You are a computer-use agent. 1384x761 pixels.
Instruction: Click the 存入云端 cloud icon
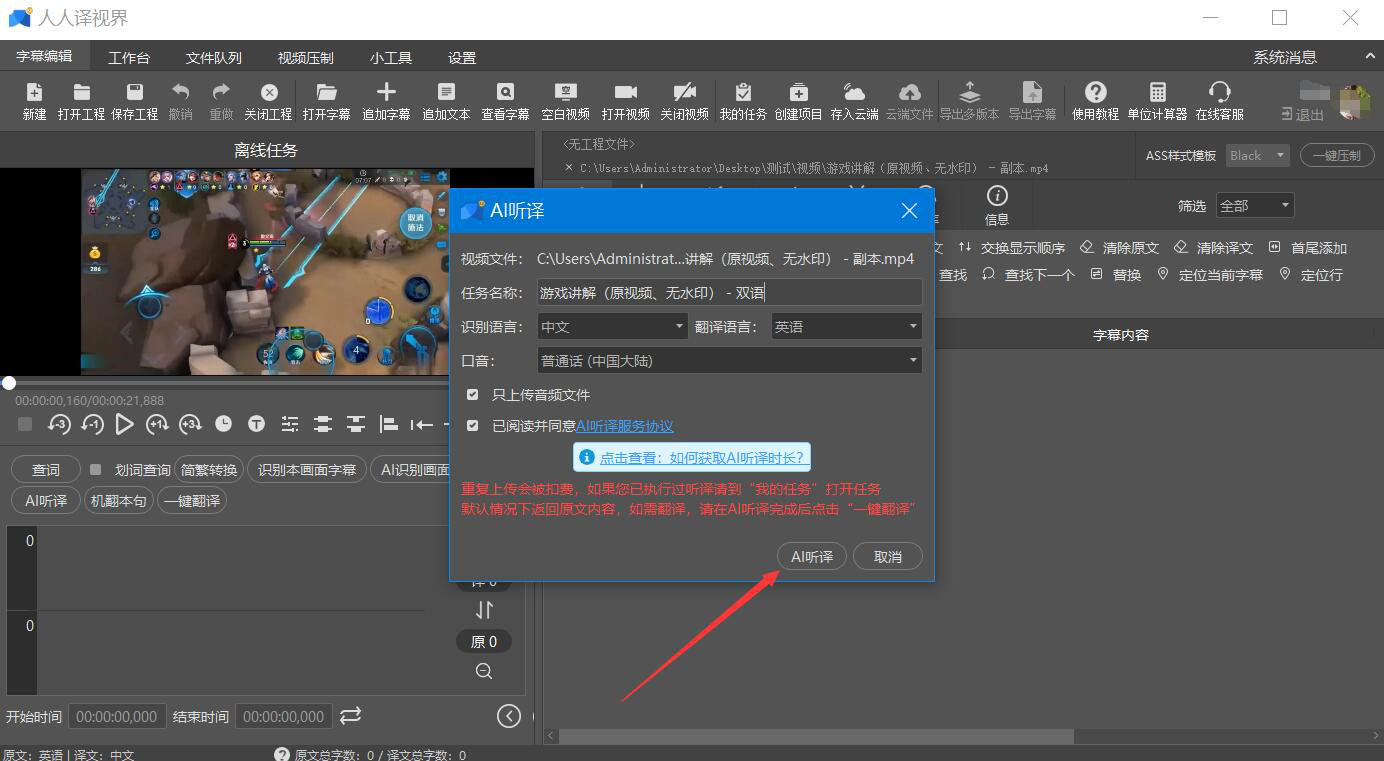coord(854,93)
